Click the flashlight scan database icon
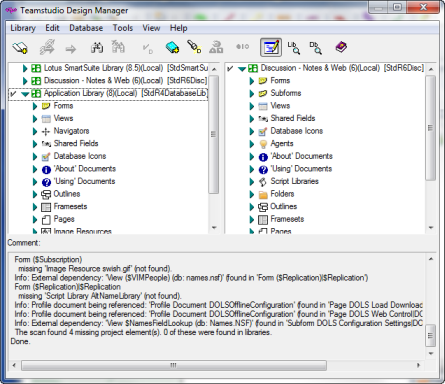The image size is (445, 384). pos(194,47)
